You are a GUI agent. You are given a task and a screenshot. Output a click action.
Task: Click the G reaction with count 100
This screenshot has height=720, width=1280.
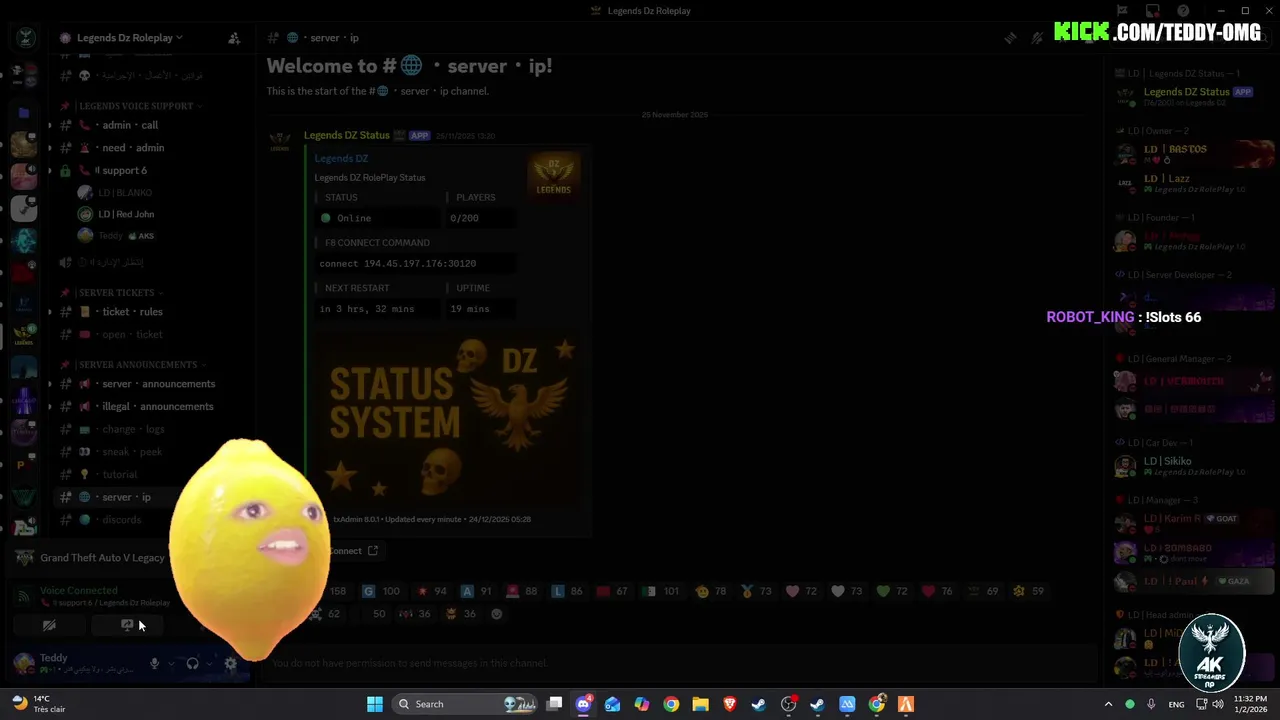[x=381, y=591]
